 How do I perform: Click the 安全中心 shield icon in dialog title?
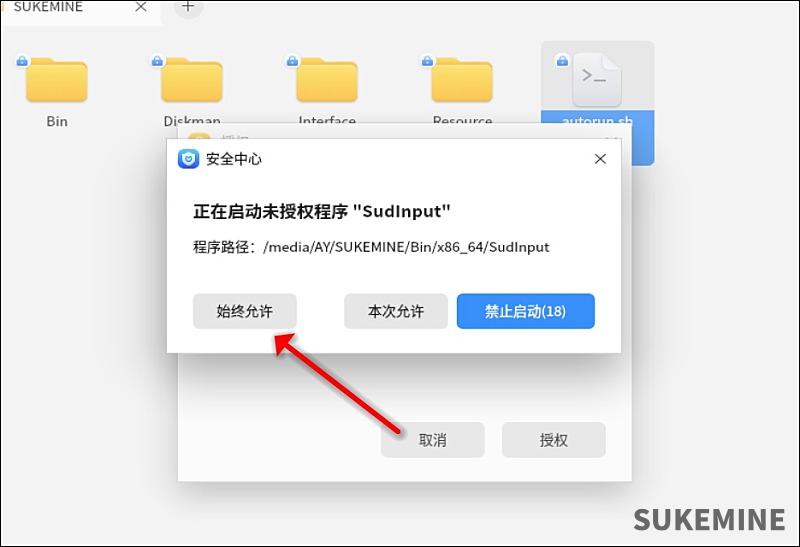tap(188, 159)
